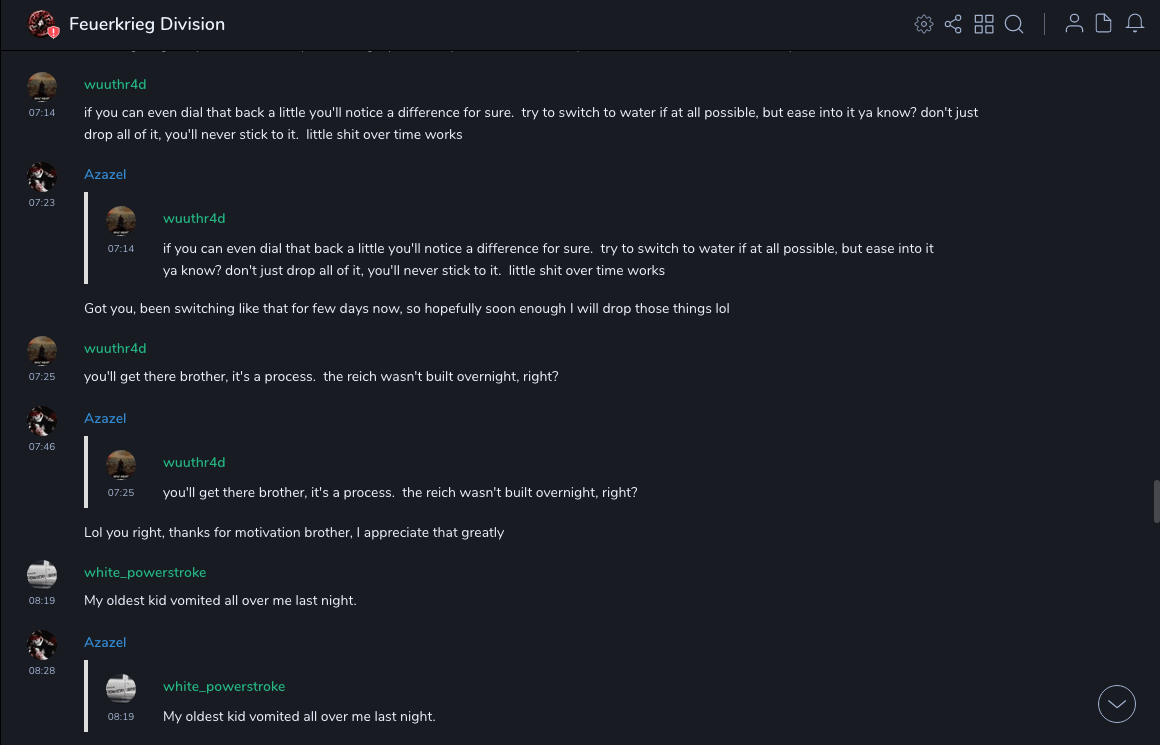Viewport: 1160px width, 745px height.
Task: Click Azazel's username on the 07:23 message
Action: [105, 175]
